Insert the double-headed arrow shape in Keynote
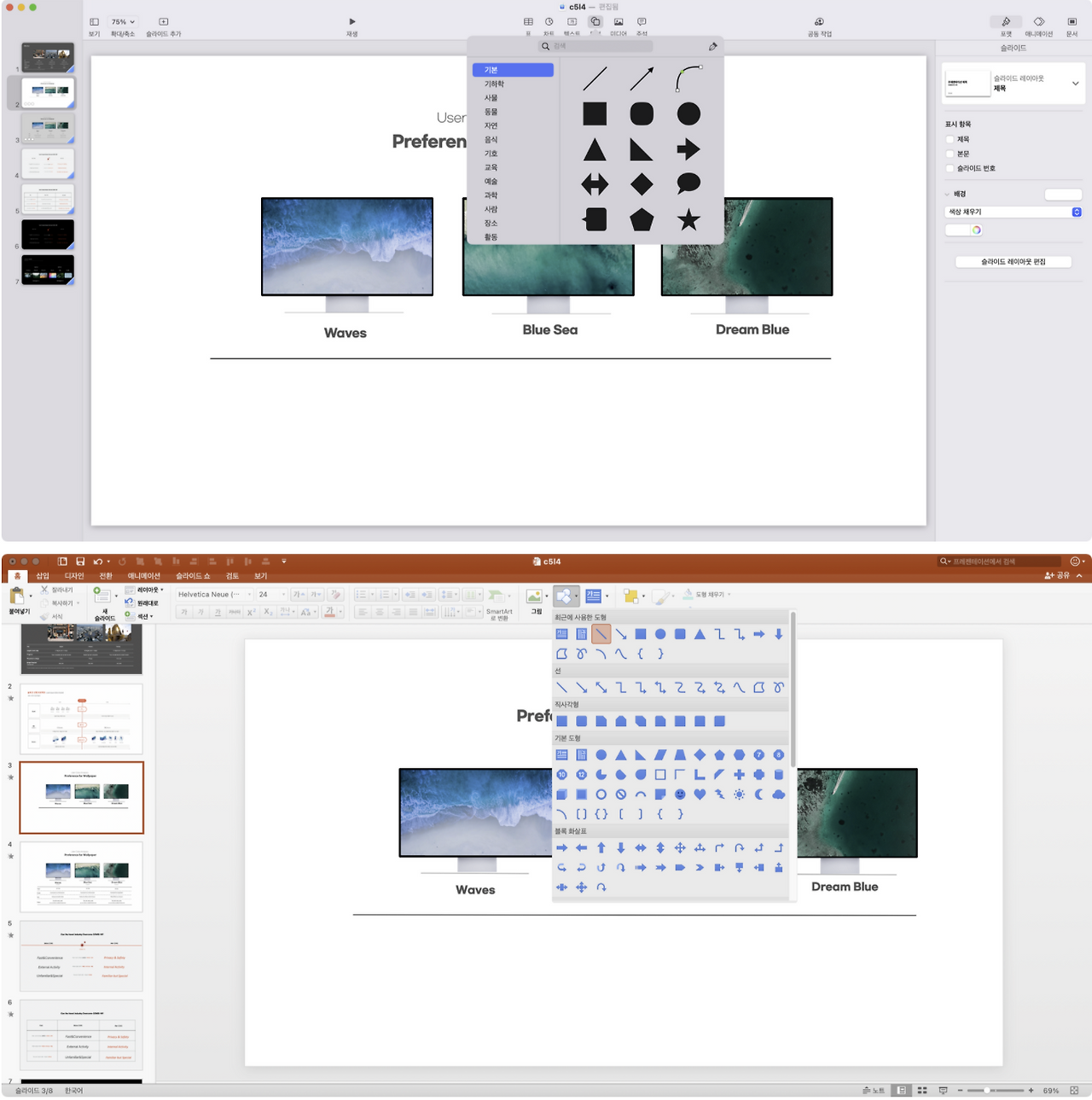 [595, 183]
